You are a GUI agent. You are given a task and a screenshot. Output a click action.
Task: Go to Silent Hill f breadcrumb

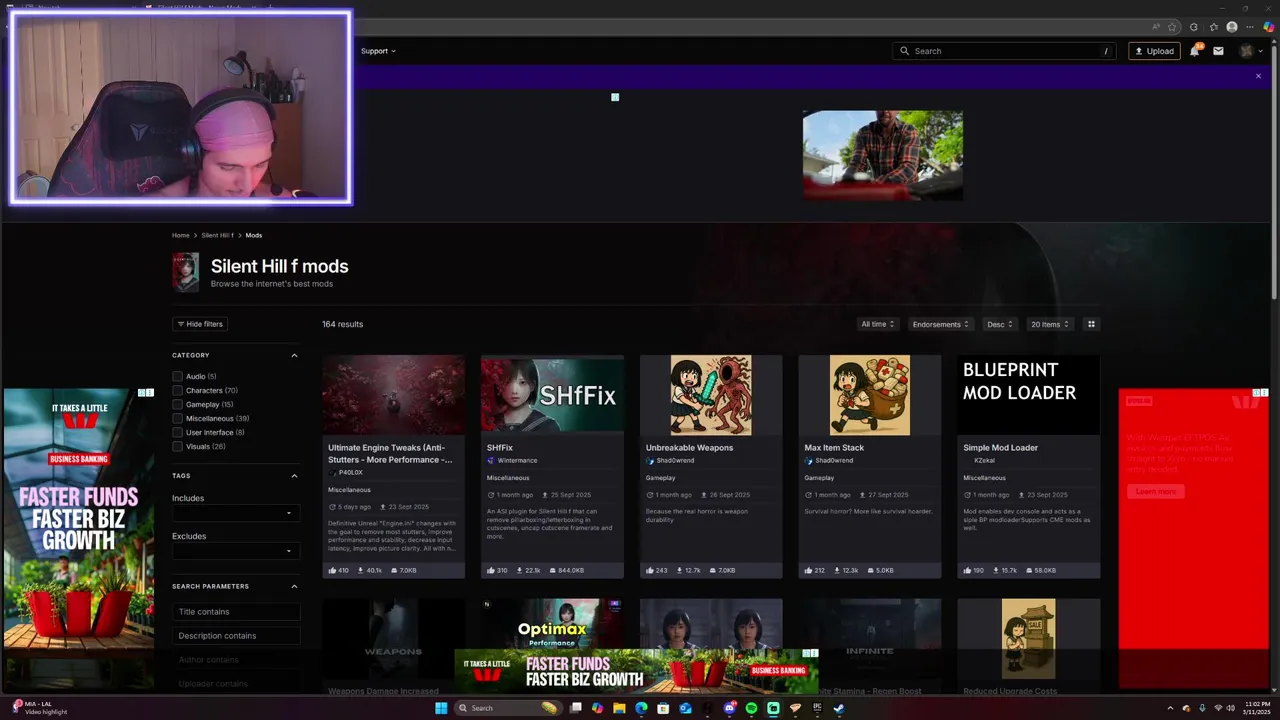(217, 235)
